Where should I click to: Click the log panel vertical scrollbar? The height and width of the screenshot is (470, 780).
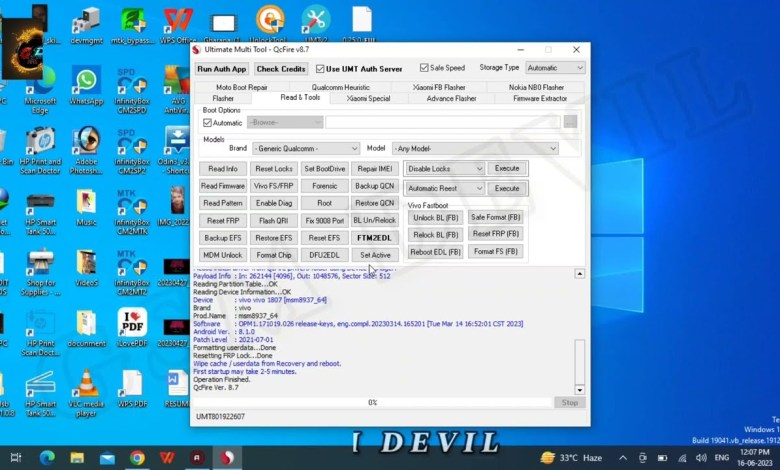click(x=579, y=360)
